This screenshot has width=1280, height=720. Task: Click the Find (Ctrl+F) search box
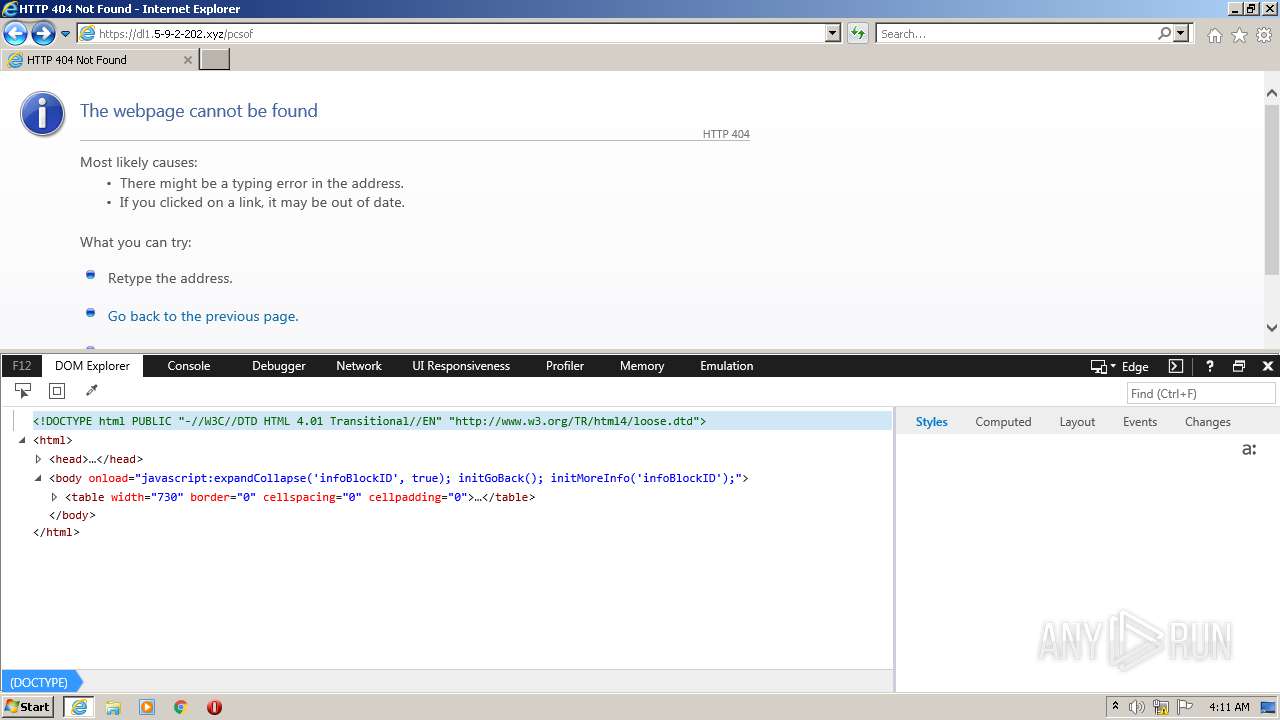pos(1201,393)
